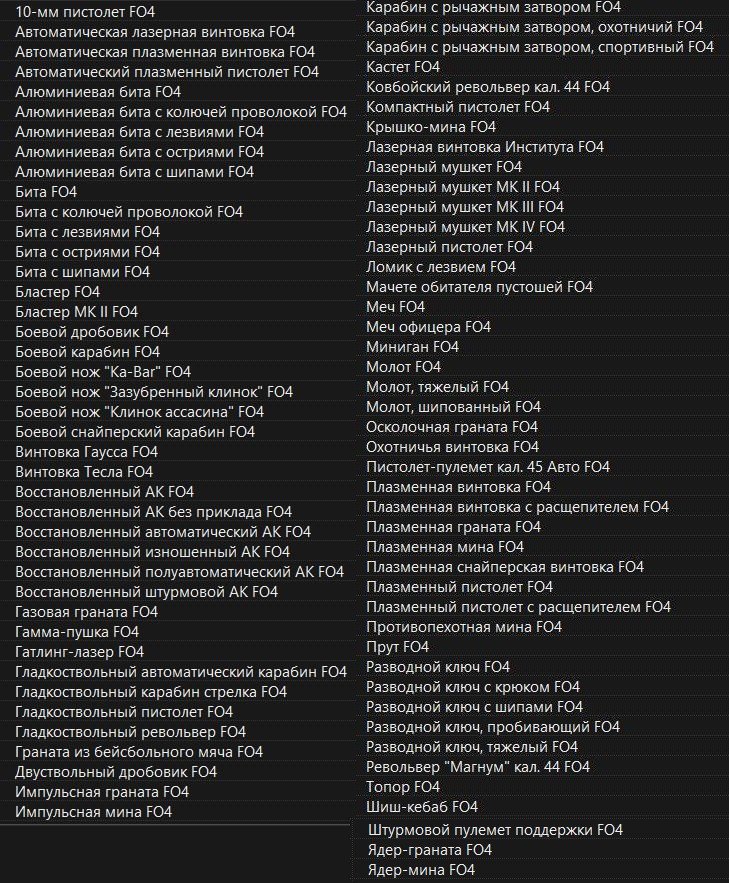Select "Миниган FO4" list entry

click(412, 347)
